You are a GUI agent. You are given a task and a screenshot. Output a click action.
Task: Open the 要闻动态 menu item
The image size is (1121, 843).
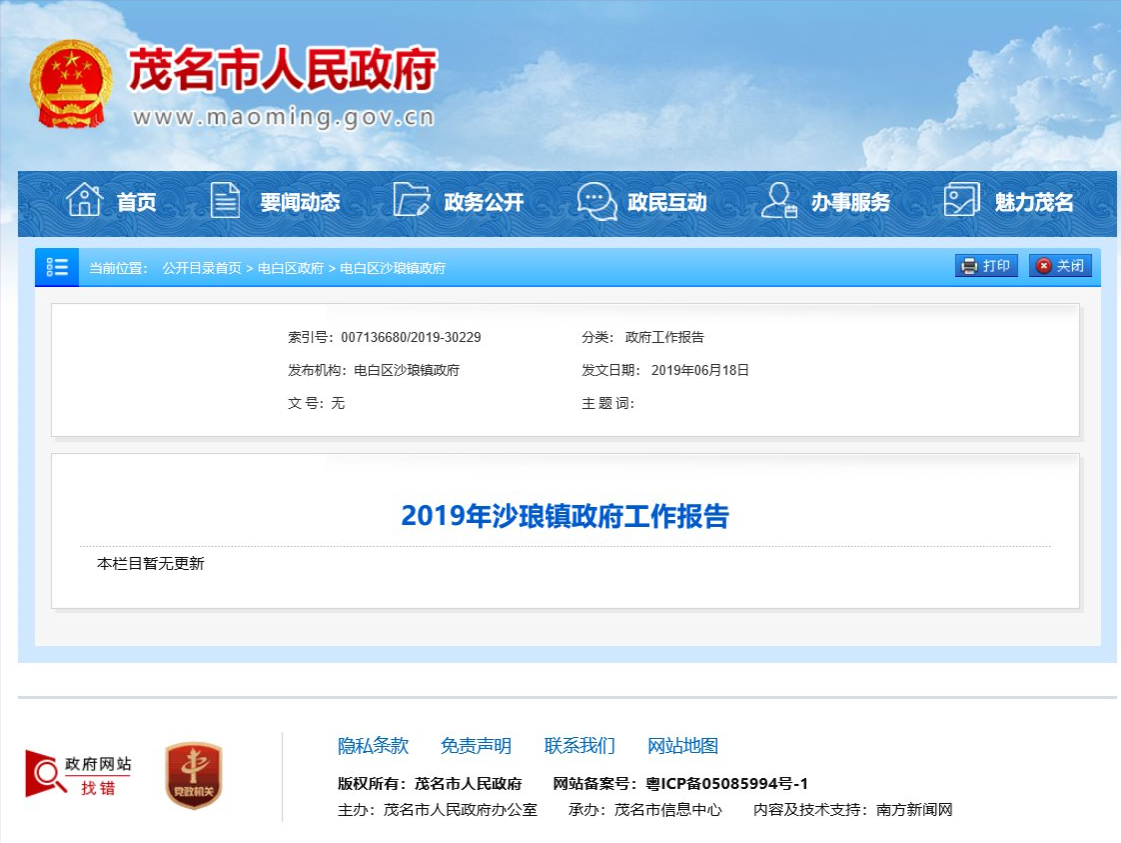click(x=300, y=201)
